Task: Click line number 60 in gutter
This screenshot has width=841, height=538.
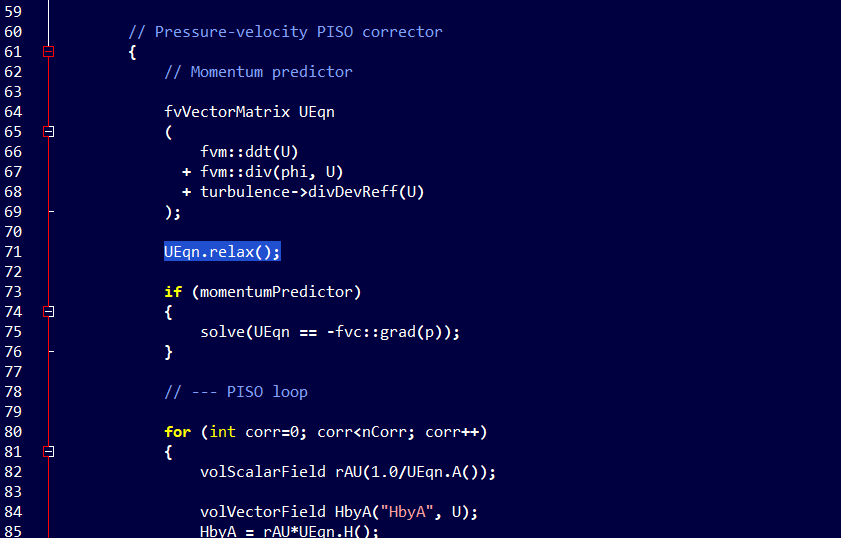Action: click(13, 32)
